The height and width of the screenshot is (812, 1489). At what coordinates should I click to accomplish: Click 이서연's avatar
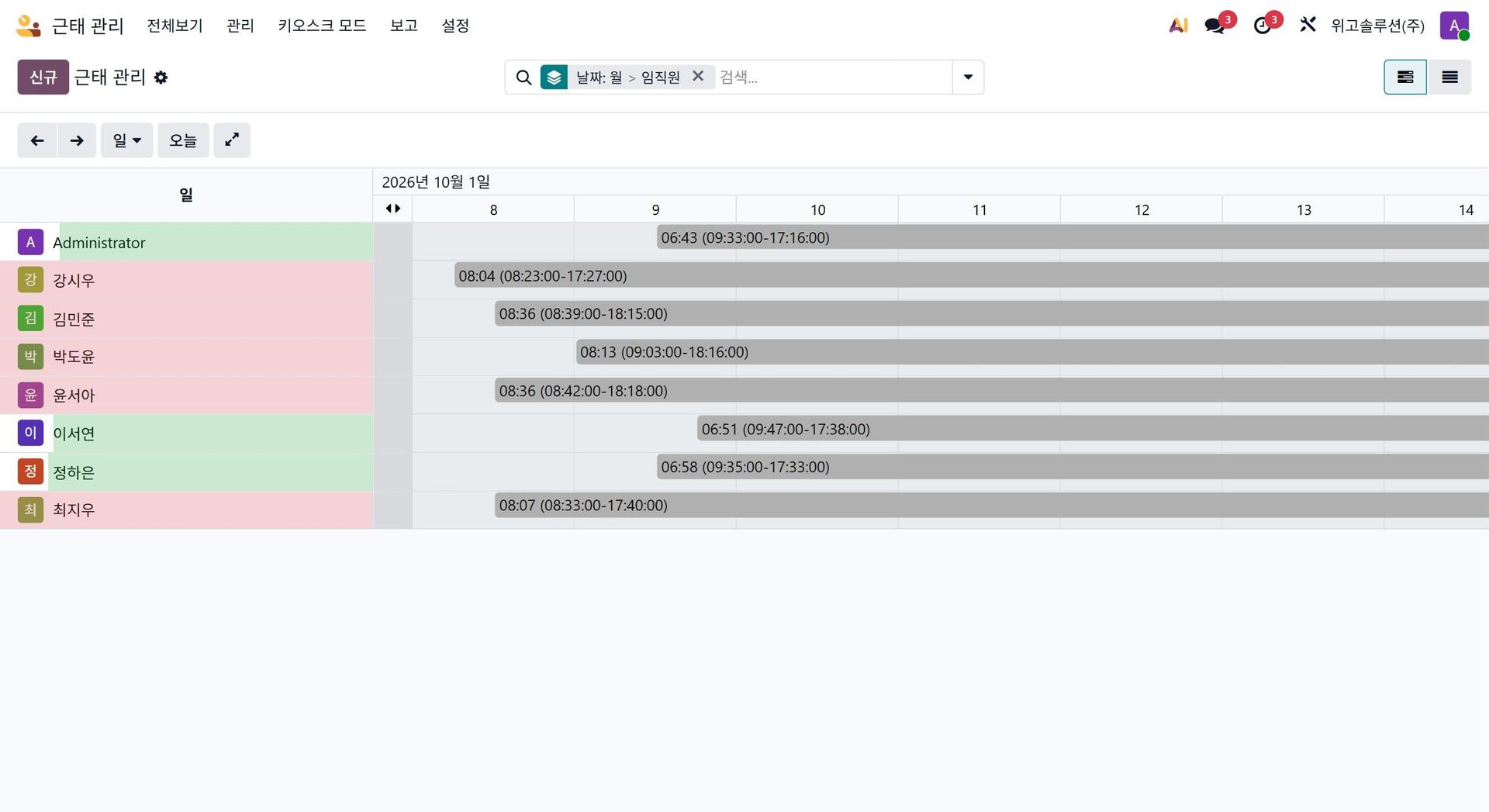pos(30,433)
